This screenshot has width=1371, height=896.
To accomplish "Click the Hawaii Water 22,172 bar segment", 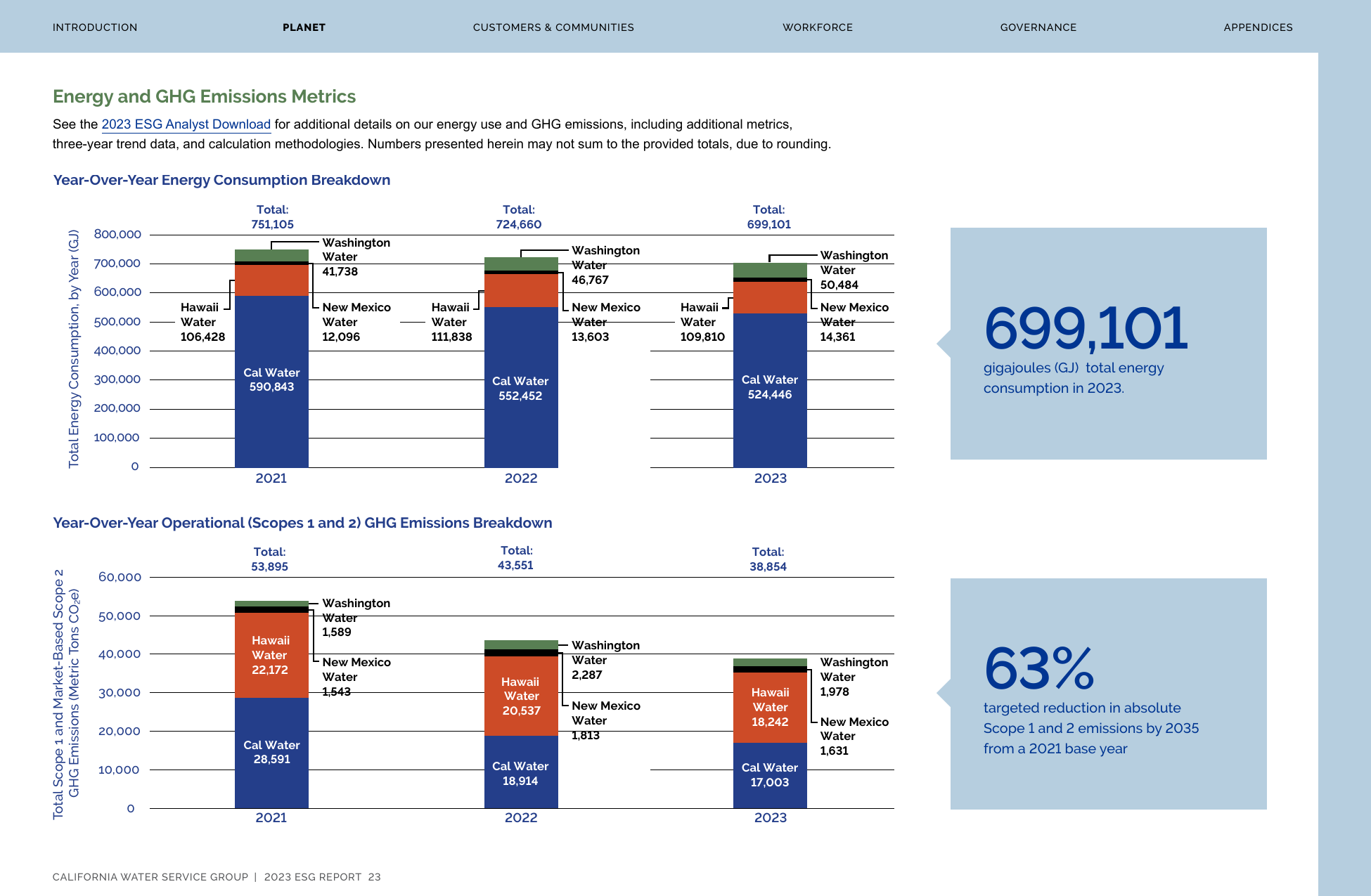I will (x=271, y=655).
